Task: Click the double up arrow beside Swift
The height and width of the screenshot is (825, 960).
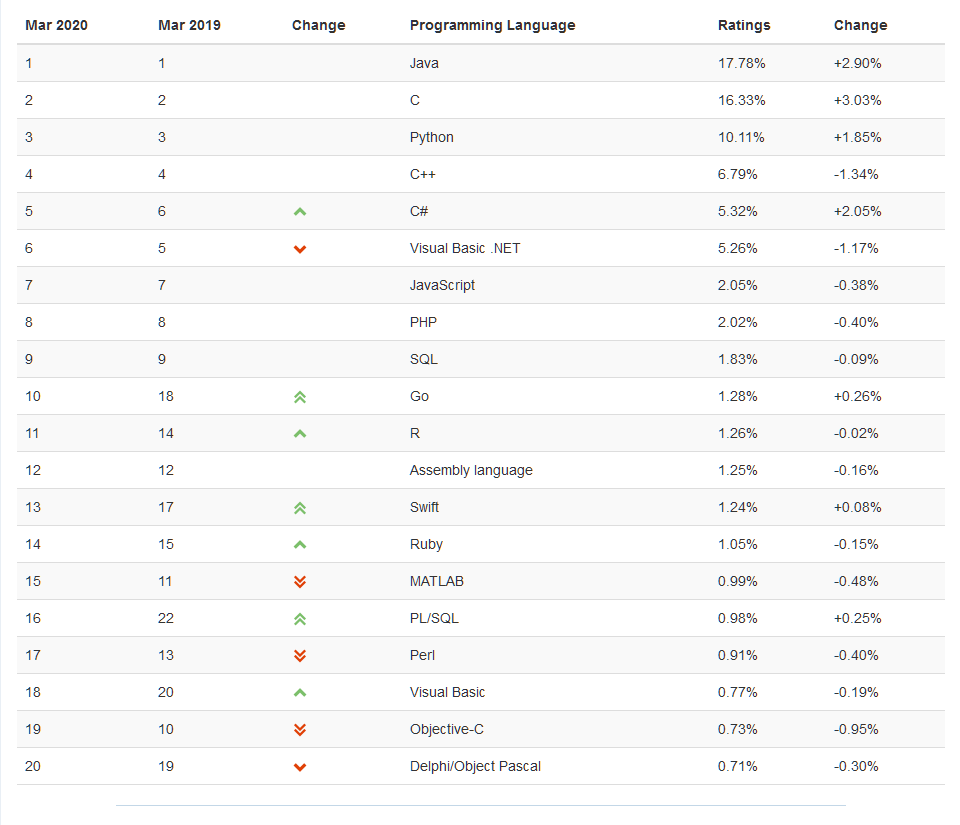Action: coord(299,508)
